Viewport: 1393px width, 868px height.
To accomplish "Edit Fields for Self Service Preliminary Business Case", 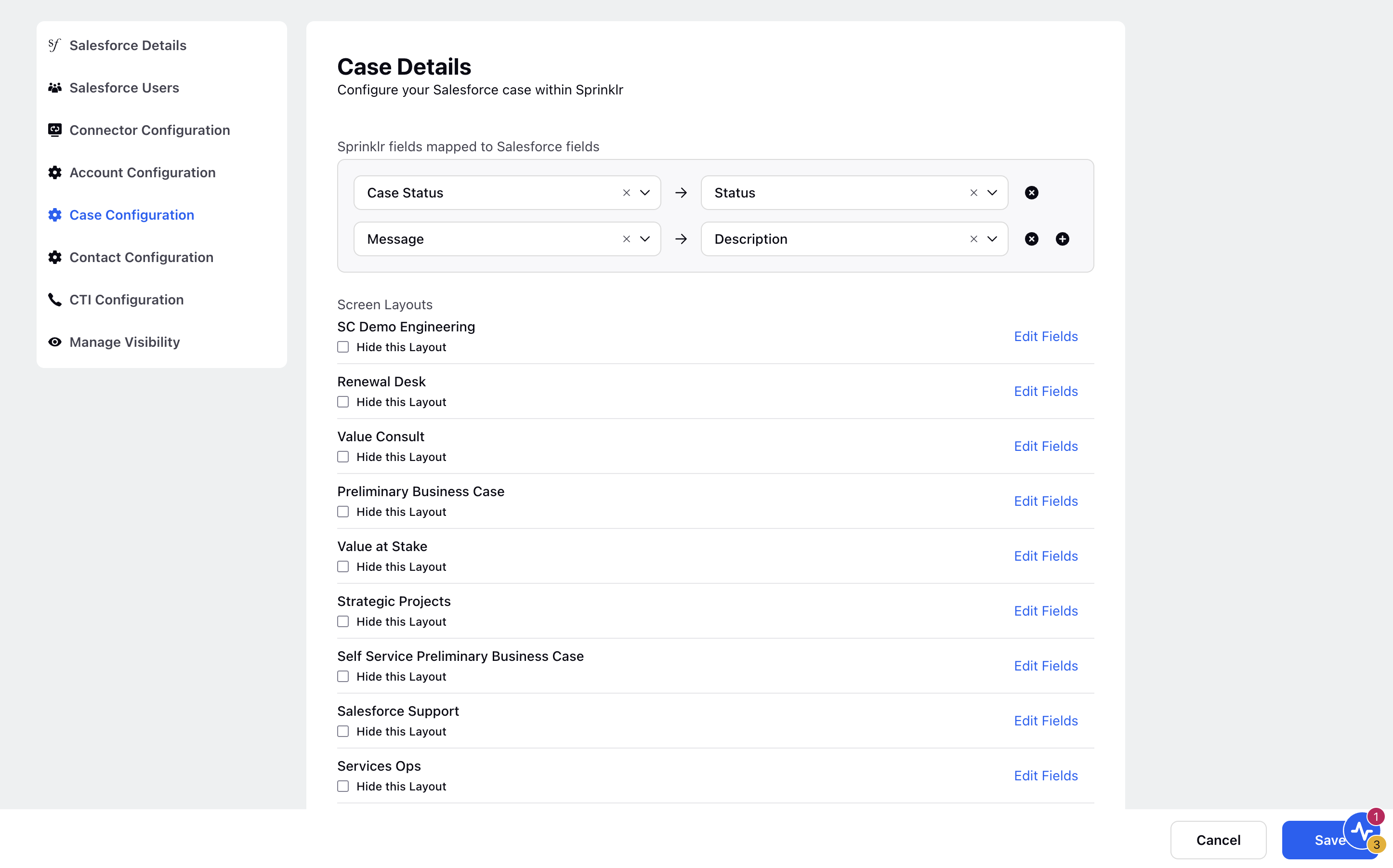I will coord(1046,666).
